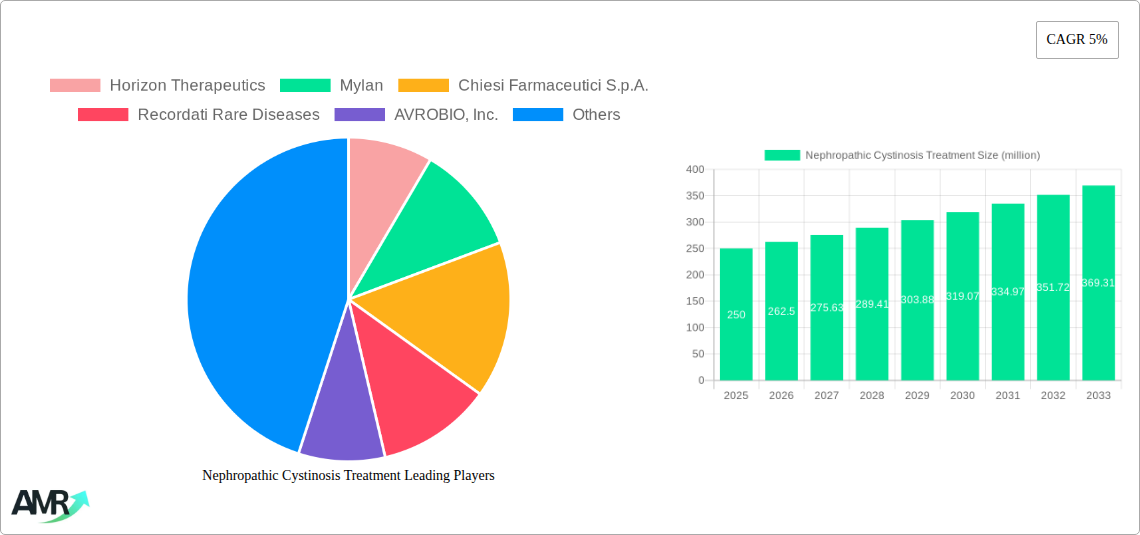Click the Nephropathic Cystinosis Treatment Leading Players title
The height and width of the screenshot is (535, 1140).
348,476
